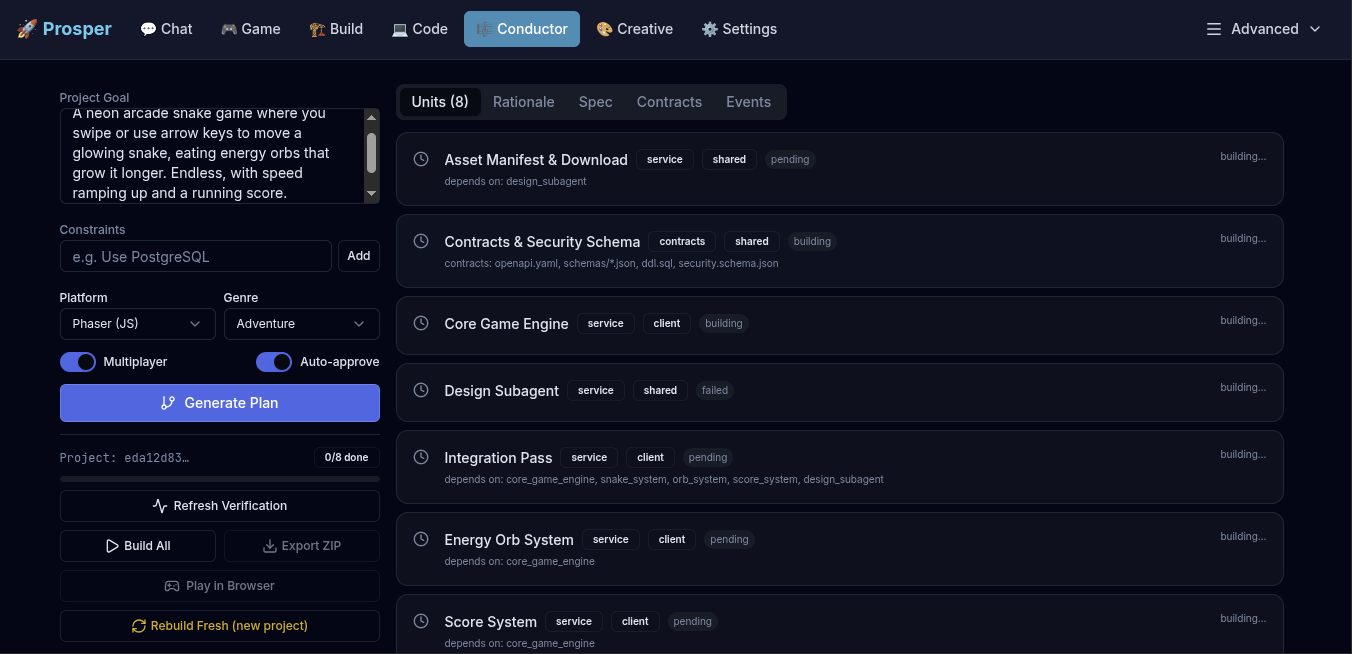Click the Project Goal scrollbar up arrow

point(371,117)
